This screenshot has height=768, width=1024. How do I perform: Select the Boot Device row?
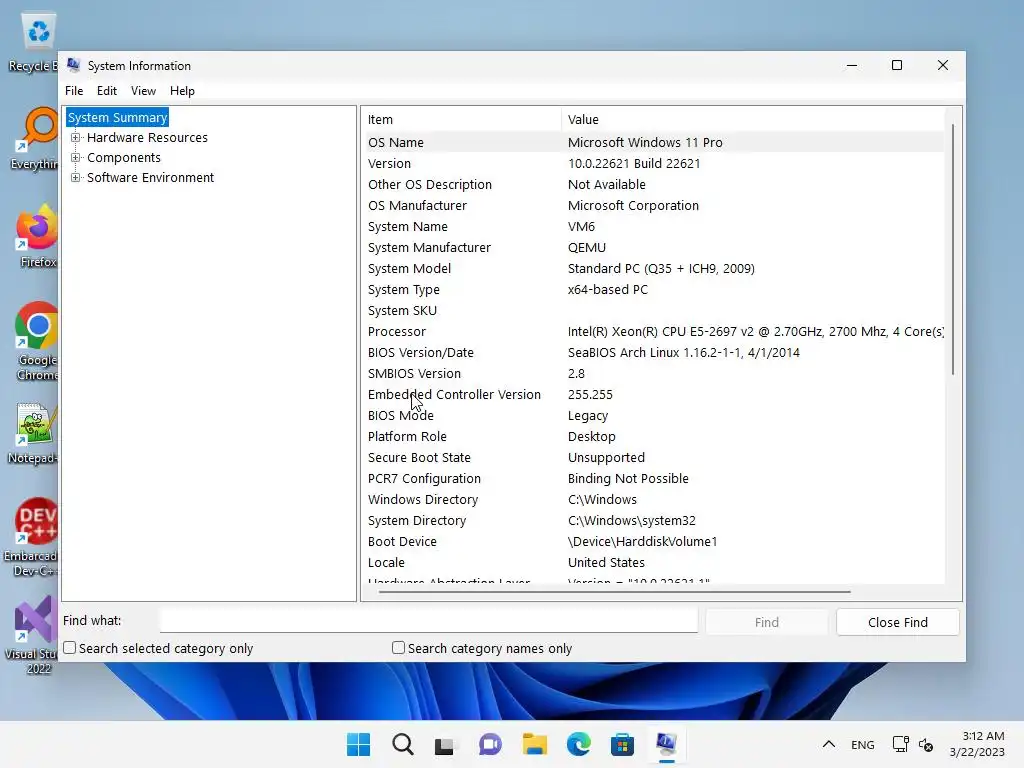pyautogui.click(x=654, y=541)
